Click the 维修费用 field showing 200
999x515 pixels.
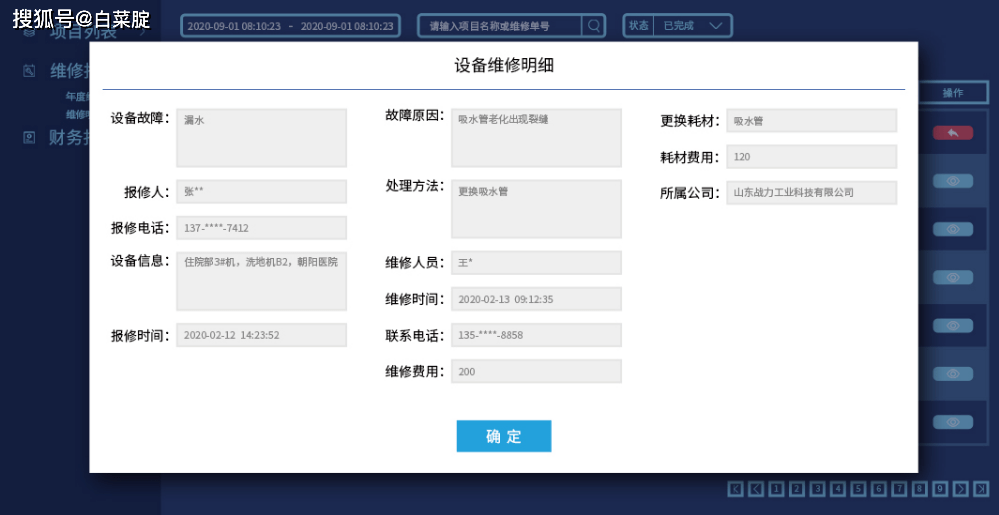[x=536, y=372]
